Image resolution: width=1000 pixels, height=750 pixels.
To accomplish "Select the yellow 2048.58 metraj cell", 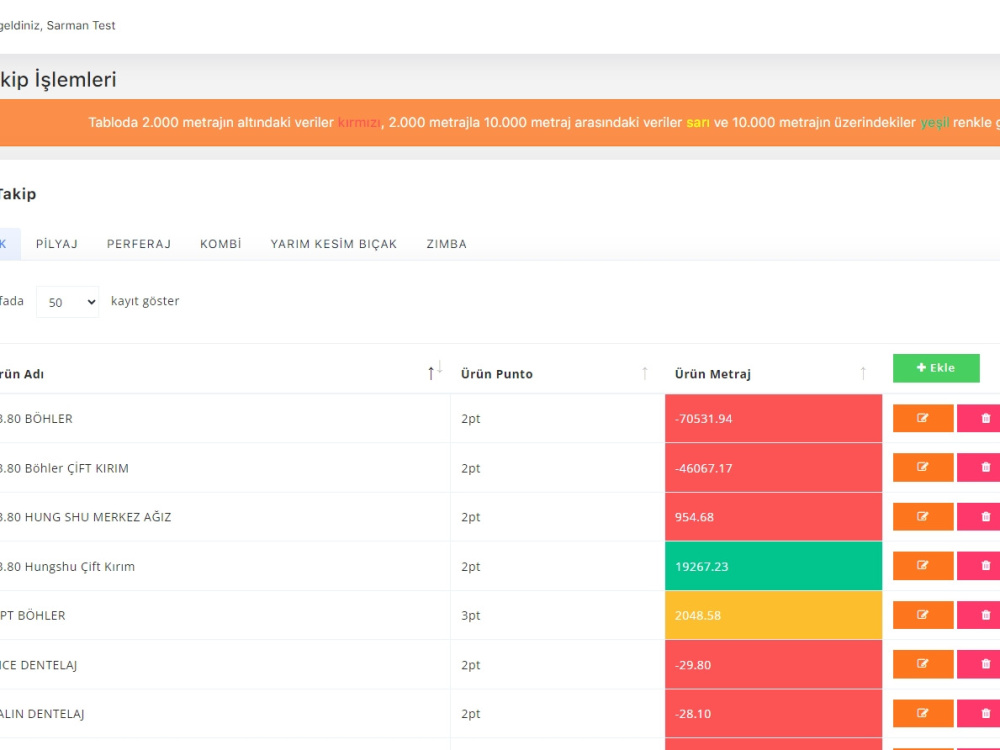I will 773,615.
